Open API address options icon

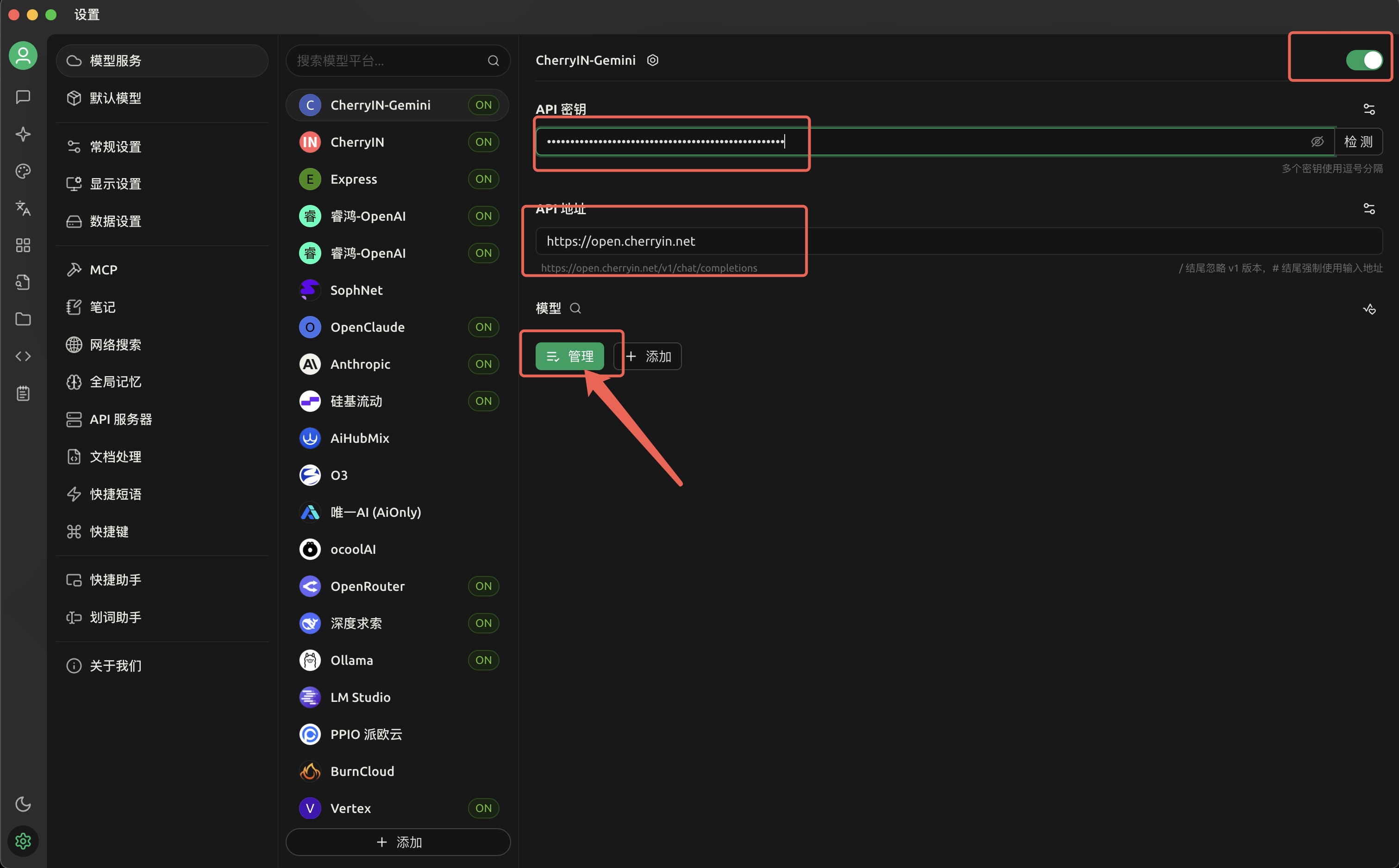[1369, 208]
